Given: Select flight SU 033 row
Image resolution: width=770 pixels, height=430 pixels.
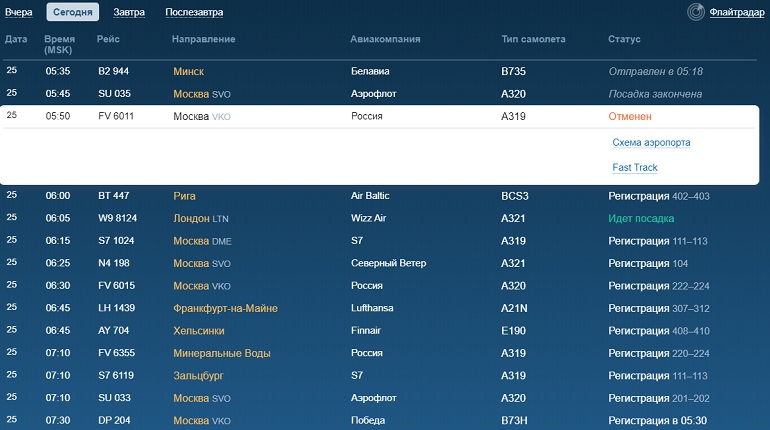Looking at the screenshot, I should coord(380,398).
